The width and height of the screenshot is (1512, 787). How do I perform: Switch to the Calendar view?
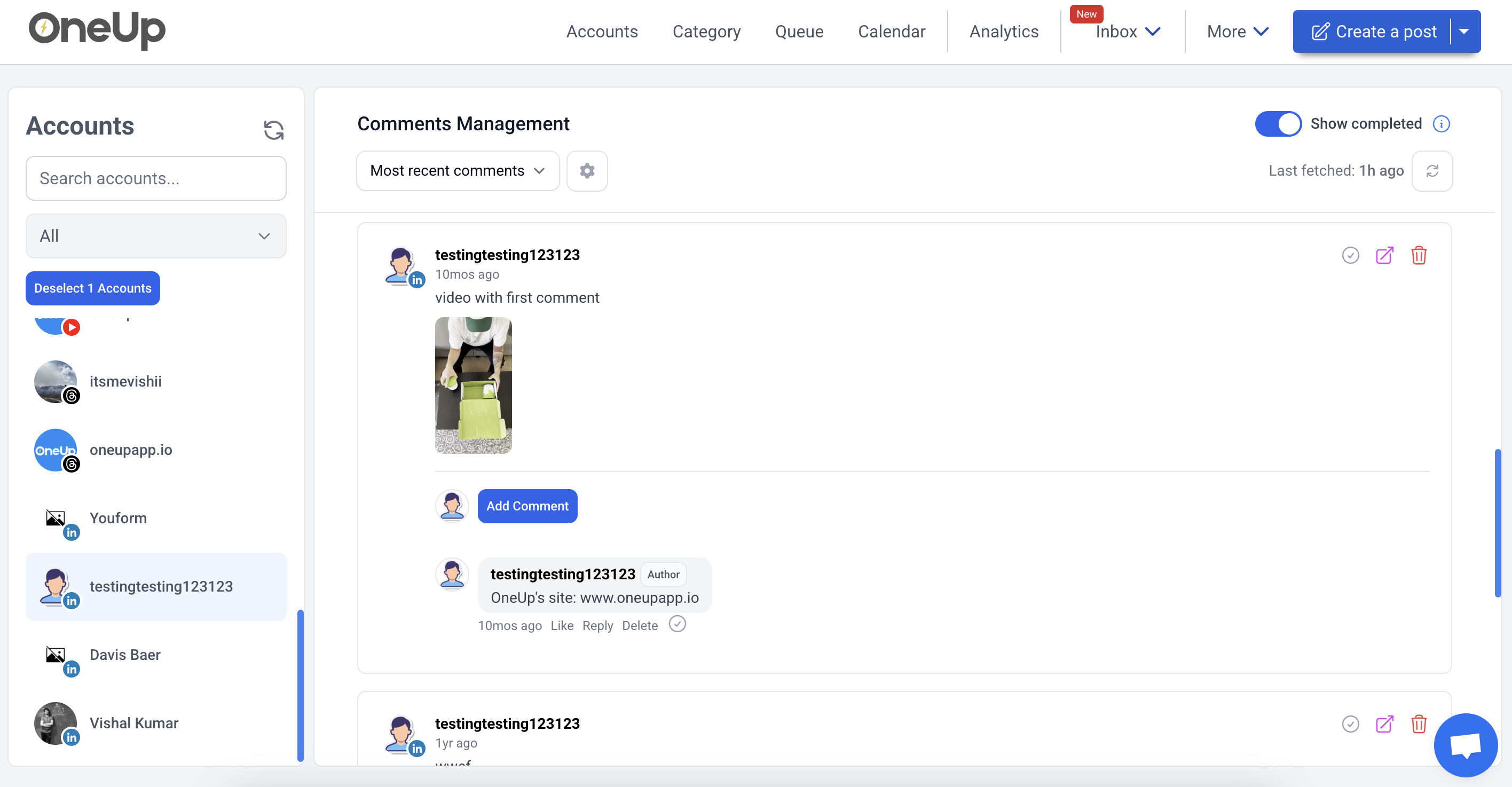(x=892, y=31)
